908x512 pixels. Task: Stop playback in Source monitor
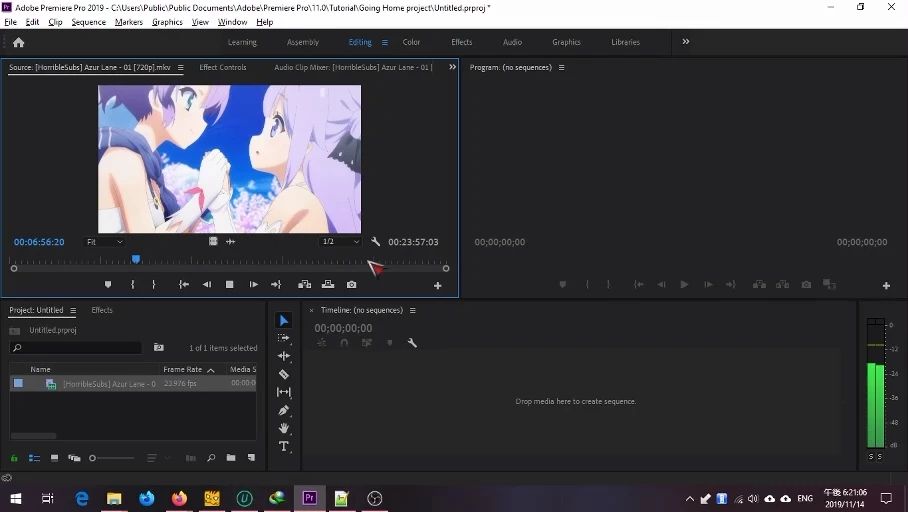point(229,284)
